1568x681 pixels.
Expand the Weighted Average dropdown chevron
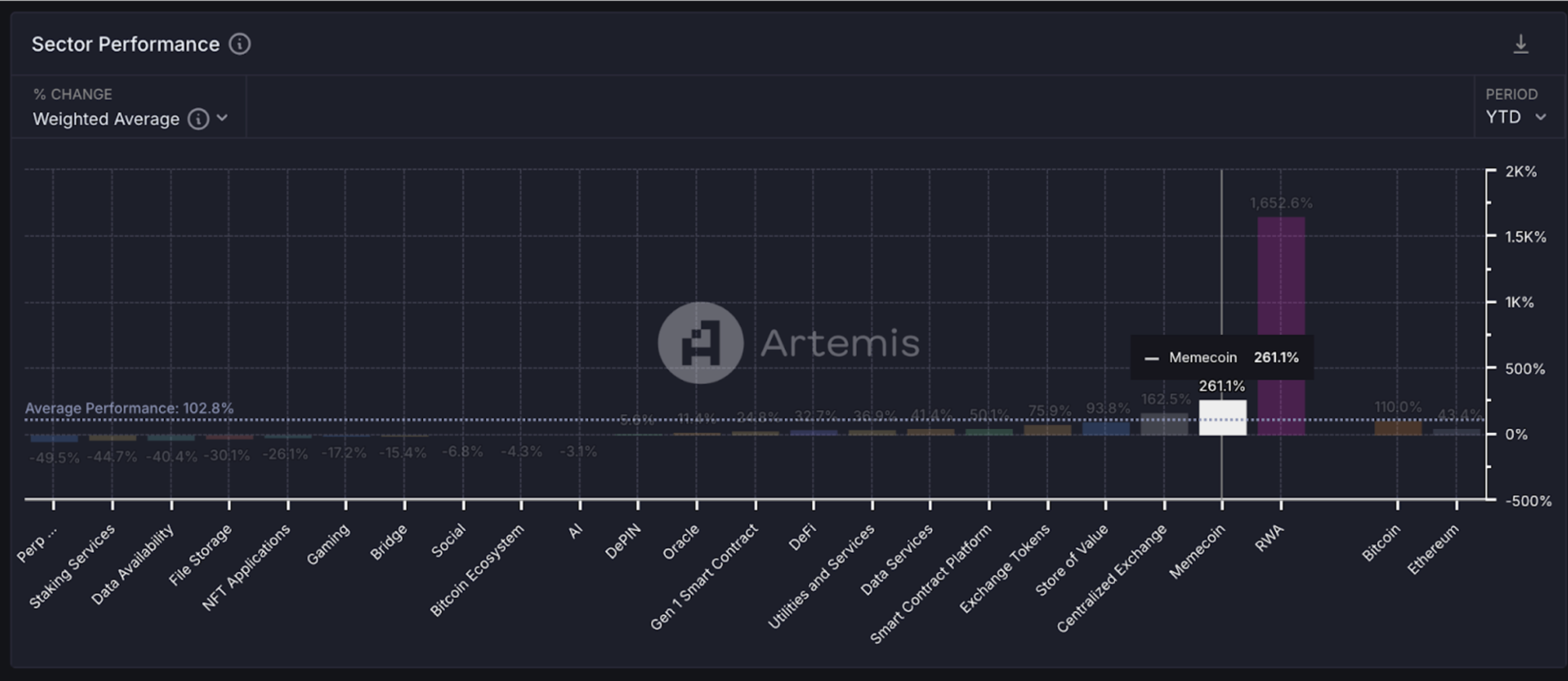[x=222, y=119]
